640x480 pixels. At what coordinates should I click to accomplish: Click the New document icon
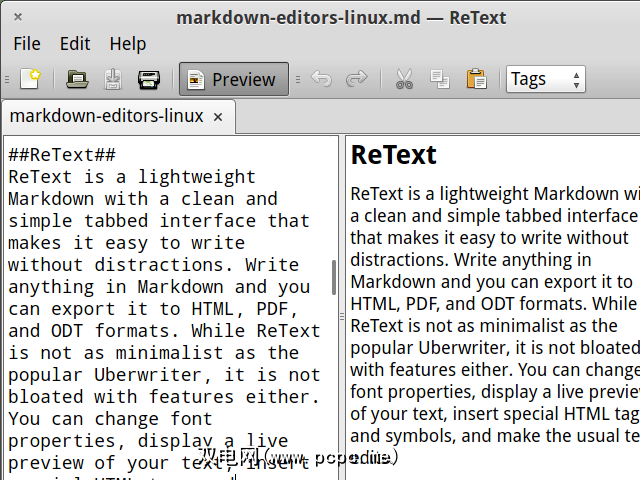30,79
